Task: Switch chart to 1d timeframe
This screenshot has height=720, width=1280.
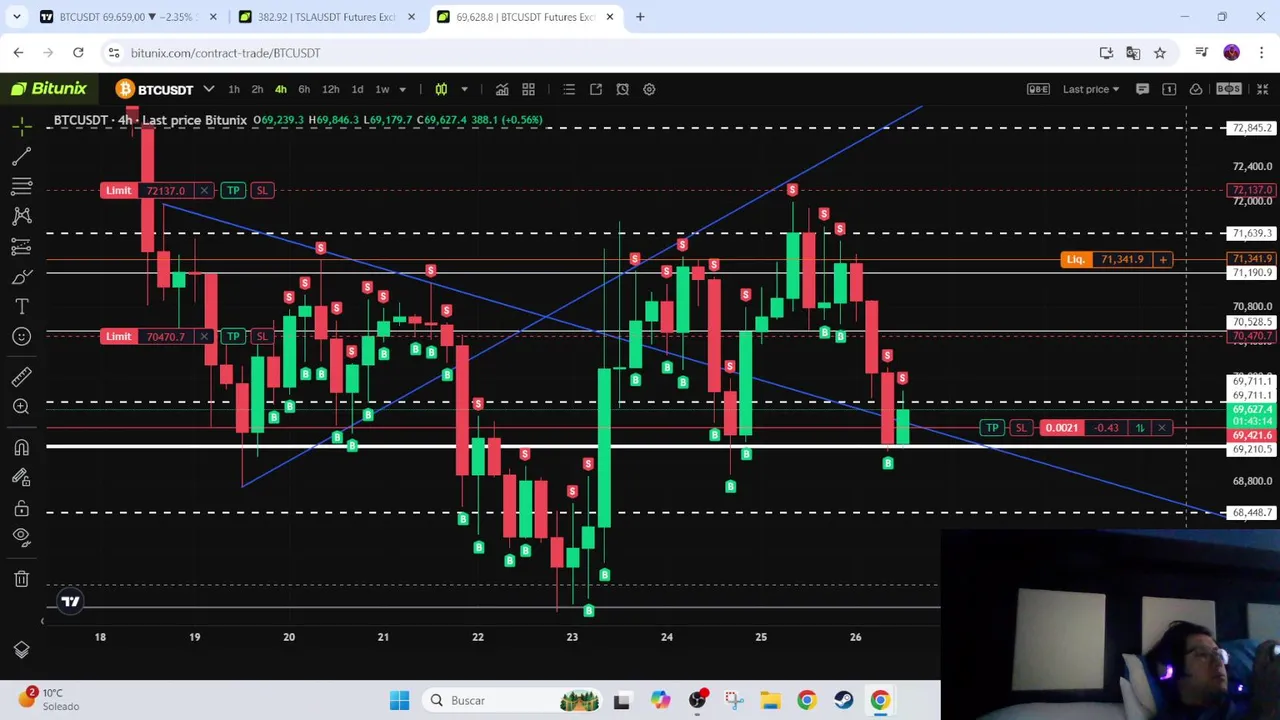Action: [x=357, y=89]
